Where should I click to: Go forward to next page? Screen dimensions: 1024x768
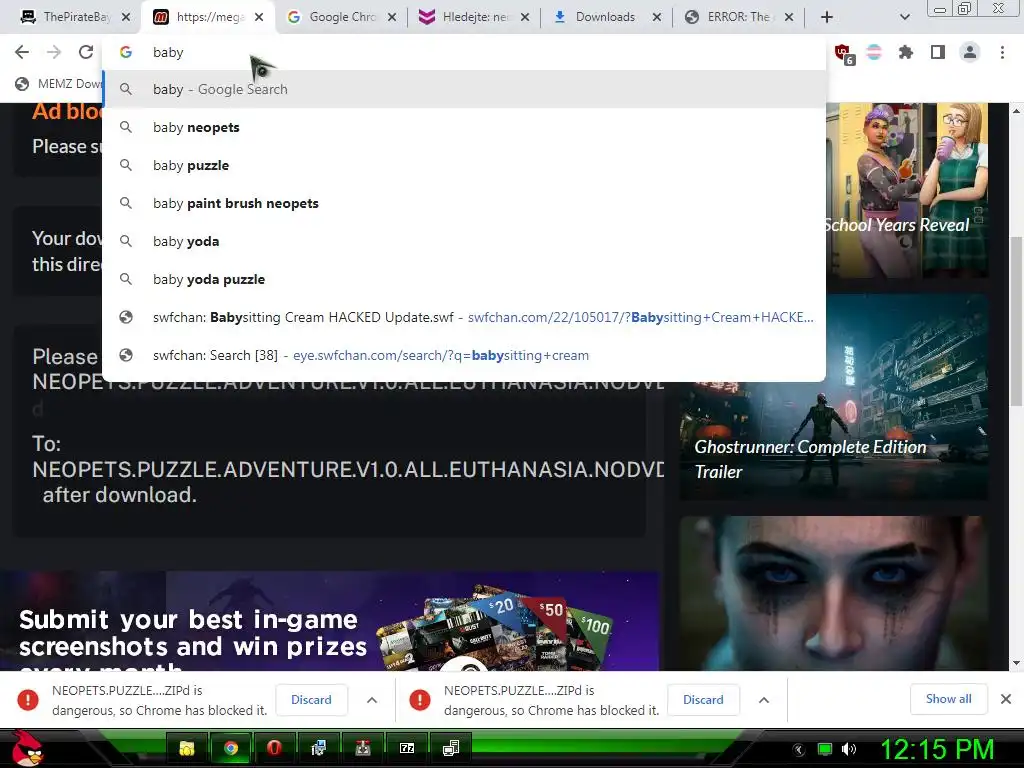tap(54, 52)
